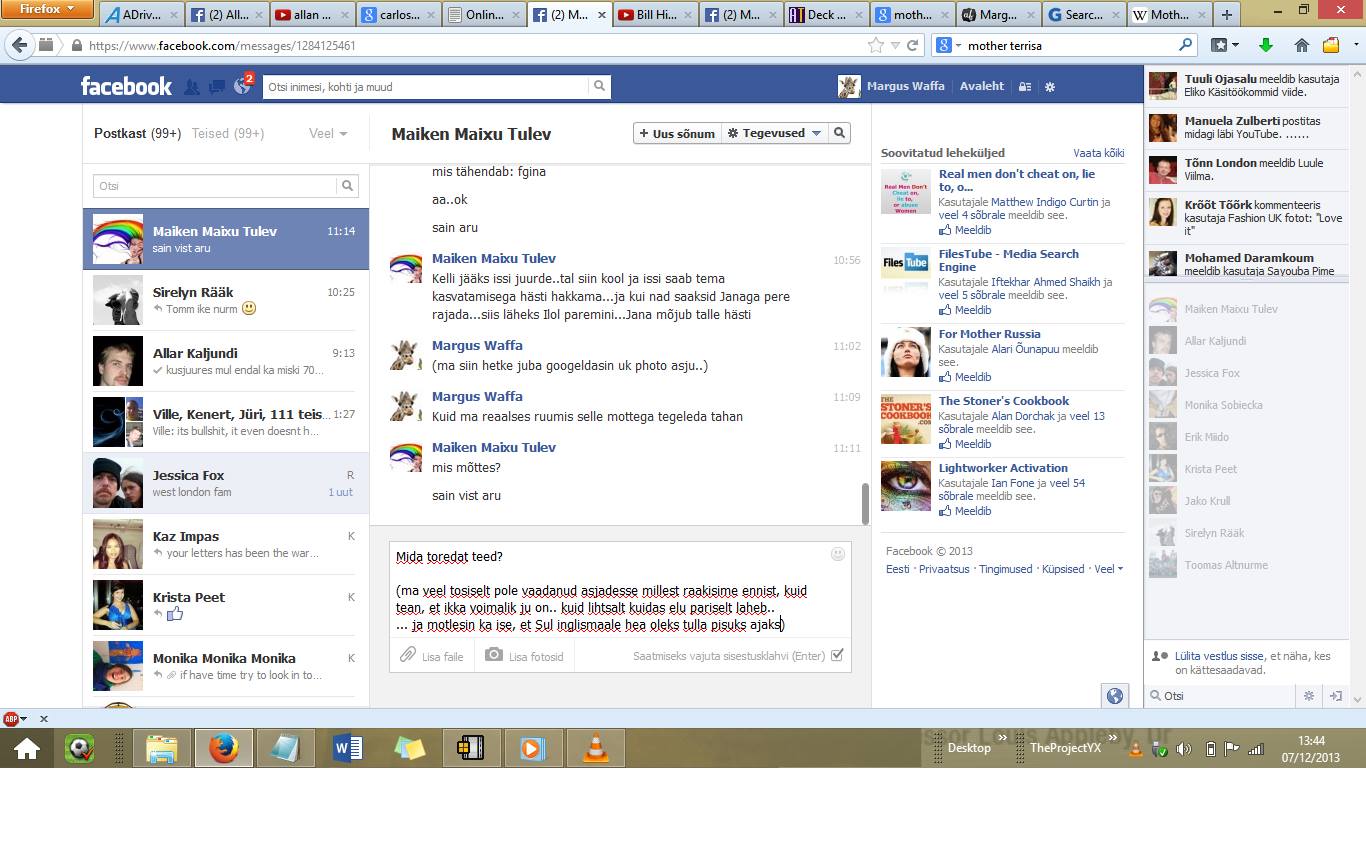Switch to the ADrive browser tab
Screen dimensions: 1366x868
(142, 14)
